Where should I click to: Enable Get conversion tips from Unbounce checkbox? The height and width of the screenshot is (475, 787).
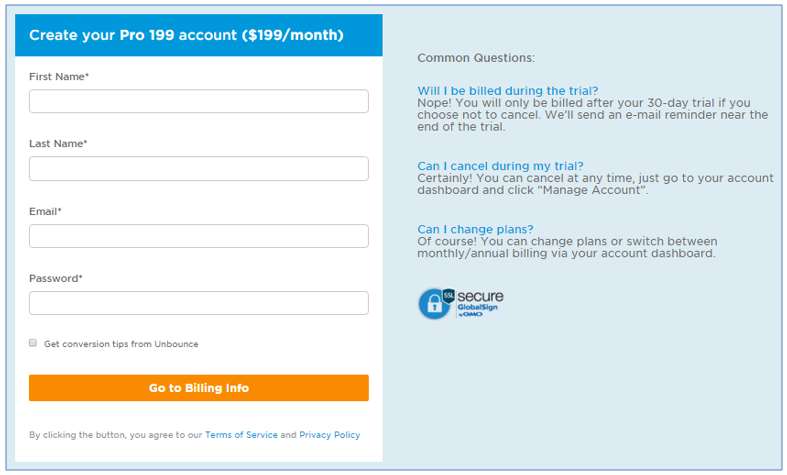[x=33, y=343]
